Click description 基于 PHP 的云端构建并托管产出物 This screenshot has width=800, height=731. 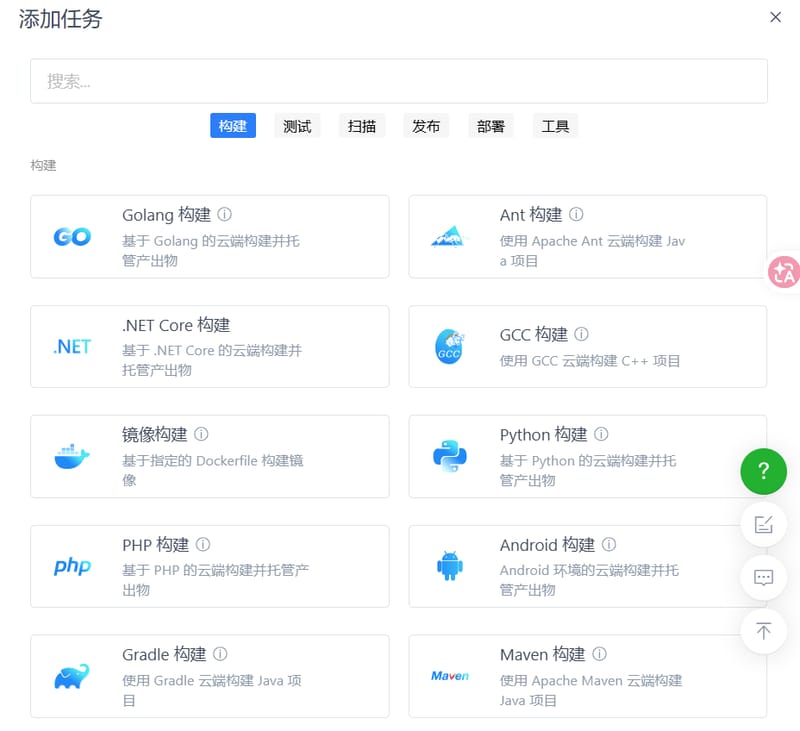pos(215,580)
